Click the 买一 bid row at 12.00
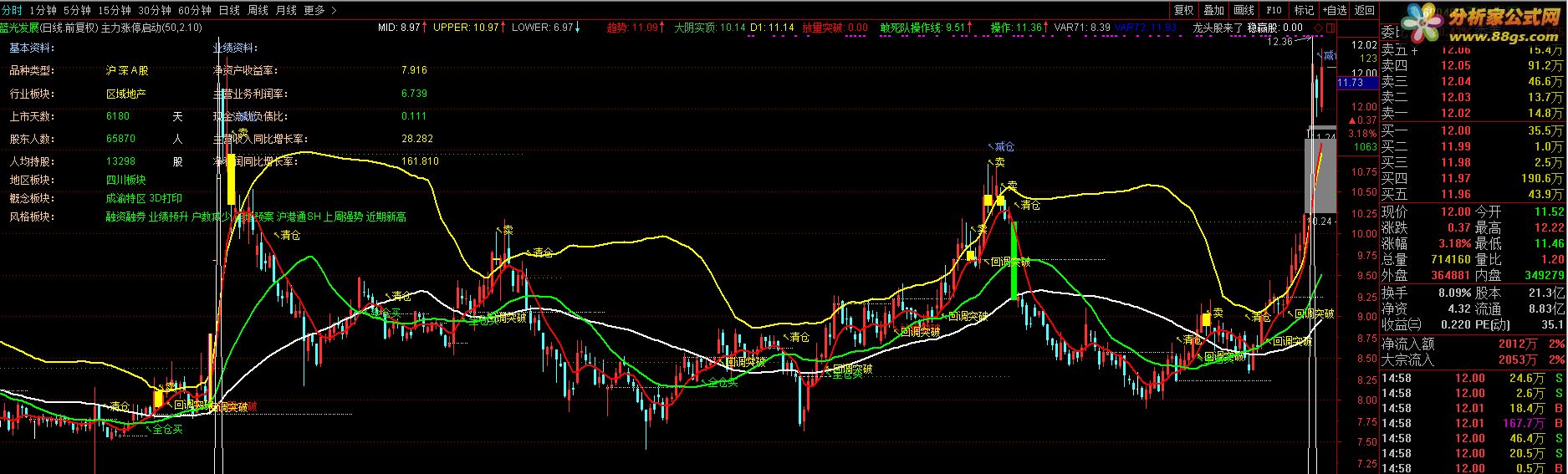The image size is (1568, 474). (1473, 130)
